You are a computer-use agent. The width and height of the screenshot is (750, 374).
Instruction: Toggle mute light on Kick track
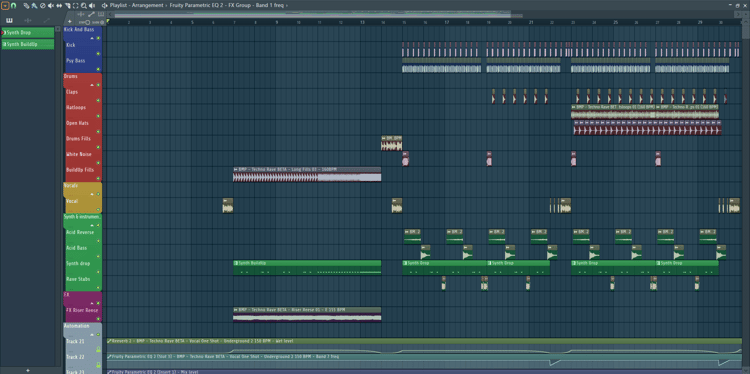click(x=98, y=54)
